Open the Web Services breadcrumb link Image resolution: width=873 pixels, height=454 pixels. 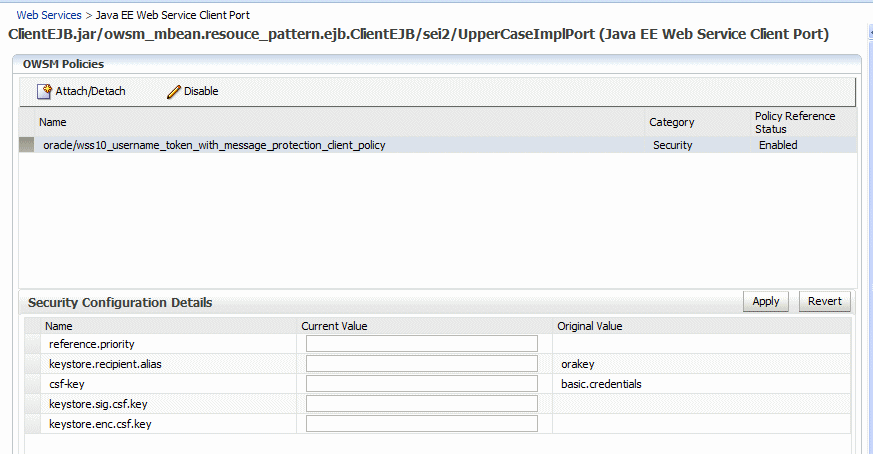(49, 15)
